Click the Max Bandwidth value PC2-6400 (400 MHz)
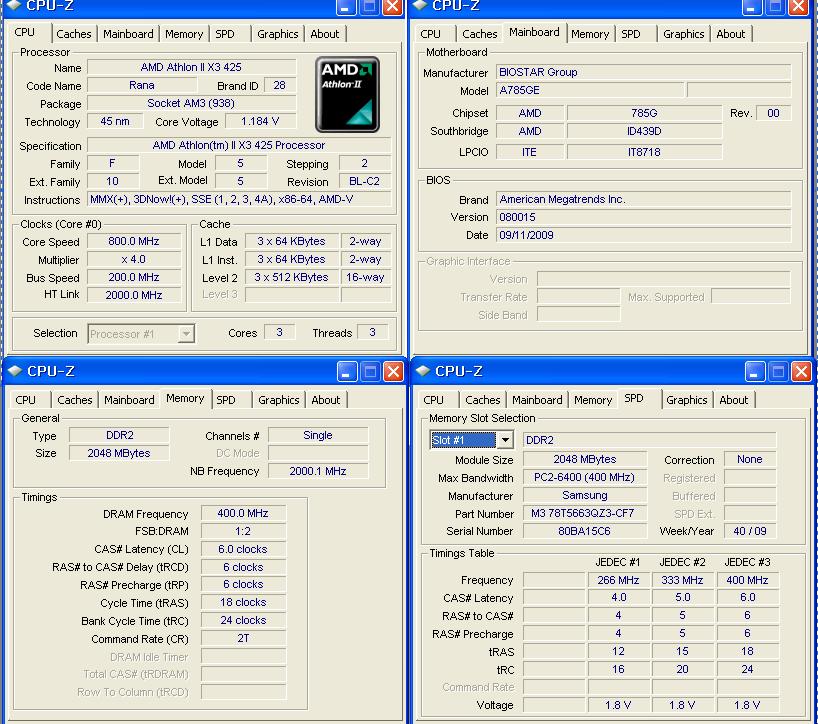 coord(585,477)
